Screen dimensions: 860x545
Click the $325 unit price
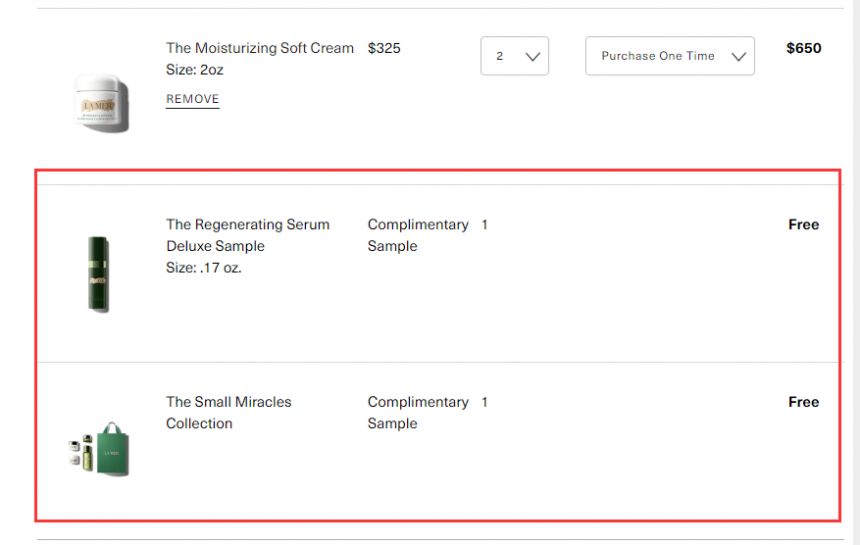384,48
